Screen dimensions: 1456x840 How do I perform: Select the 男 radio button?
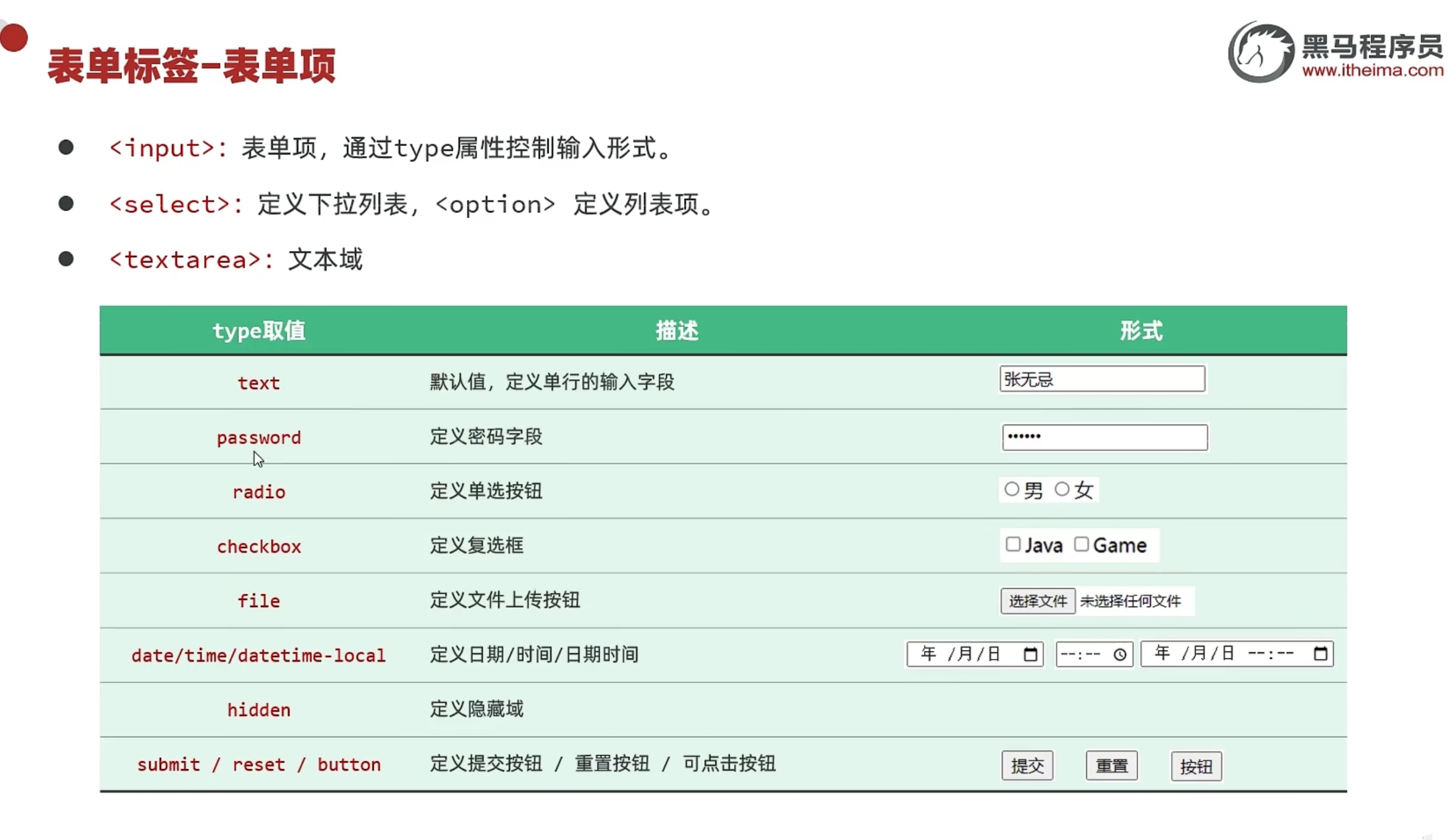1011,490
